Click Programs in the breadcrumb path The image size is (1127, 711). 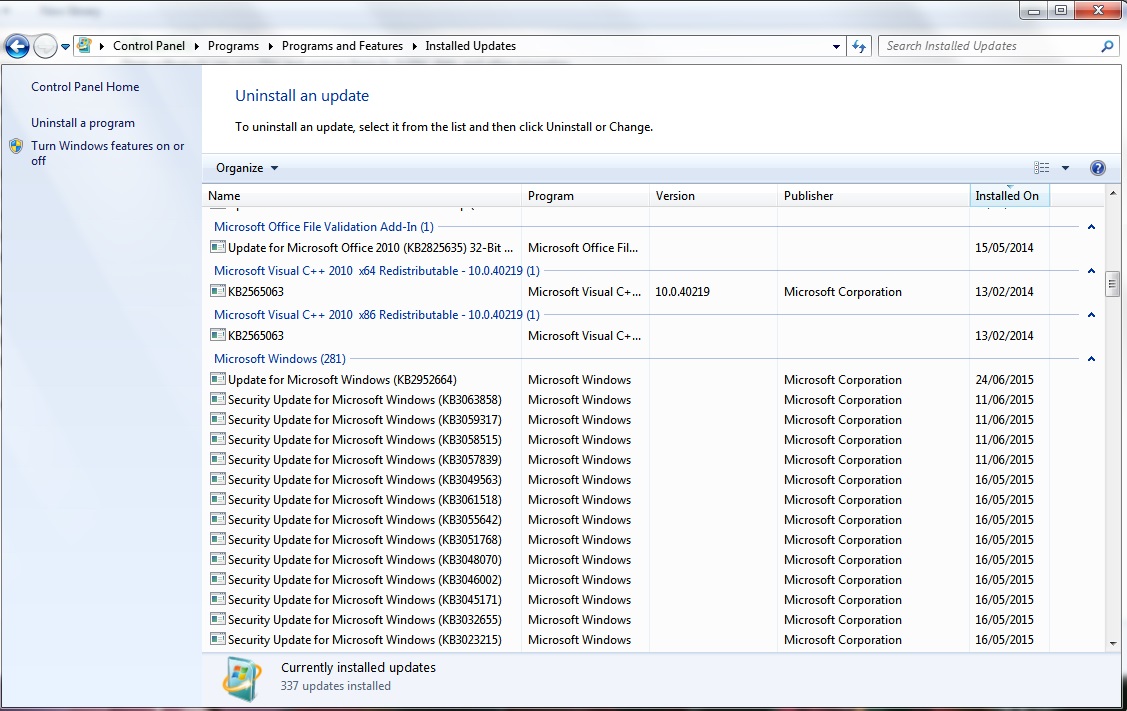[x=233, y=46]
